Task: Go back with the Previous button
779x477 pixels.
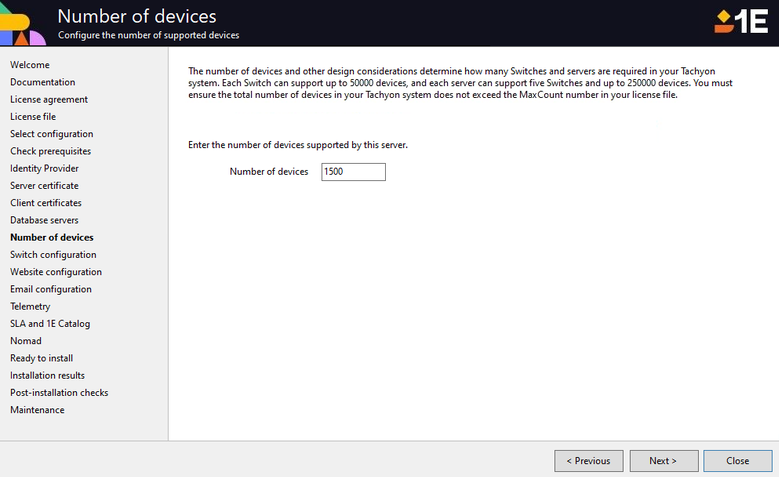Action: click(x=588, y=461)
